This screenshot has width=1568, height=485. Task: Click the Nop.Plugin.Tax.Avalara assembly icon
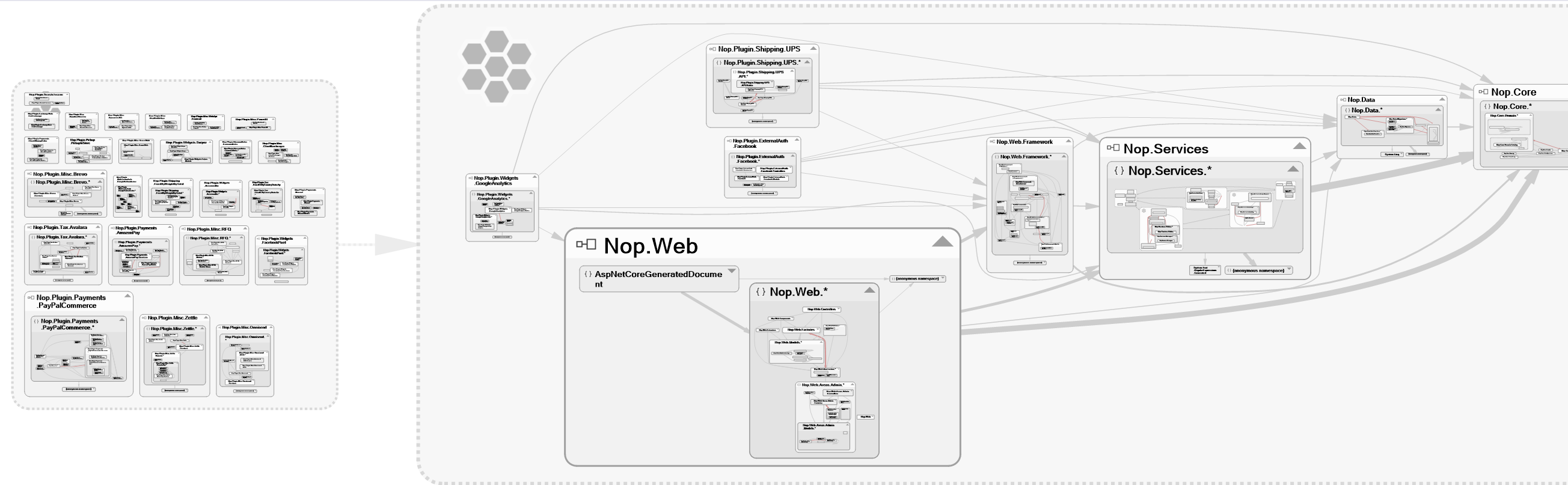click(30, 228)
